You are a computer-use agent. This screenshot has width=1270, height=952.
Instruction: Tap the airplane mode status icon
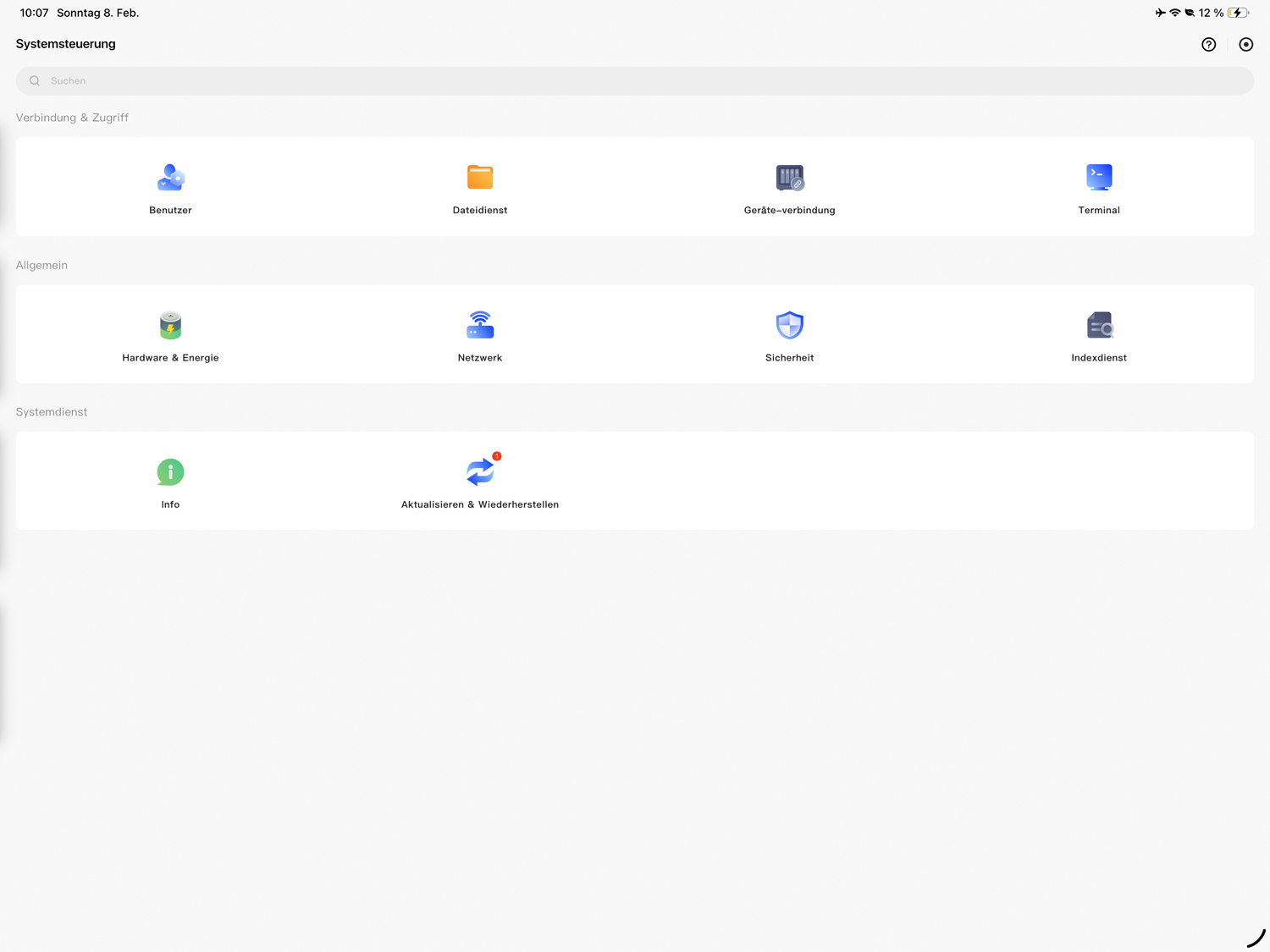(x=1160, y=13)
